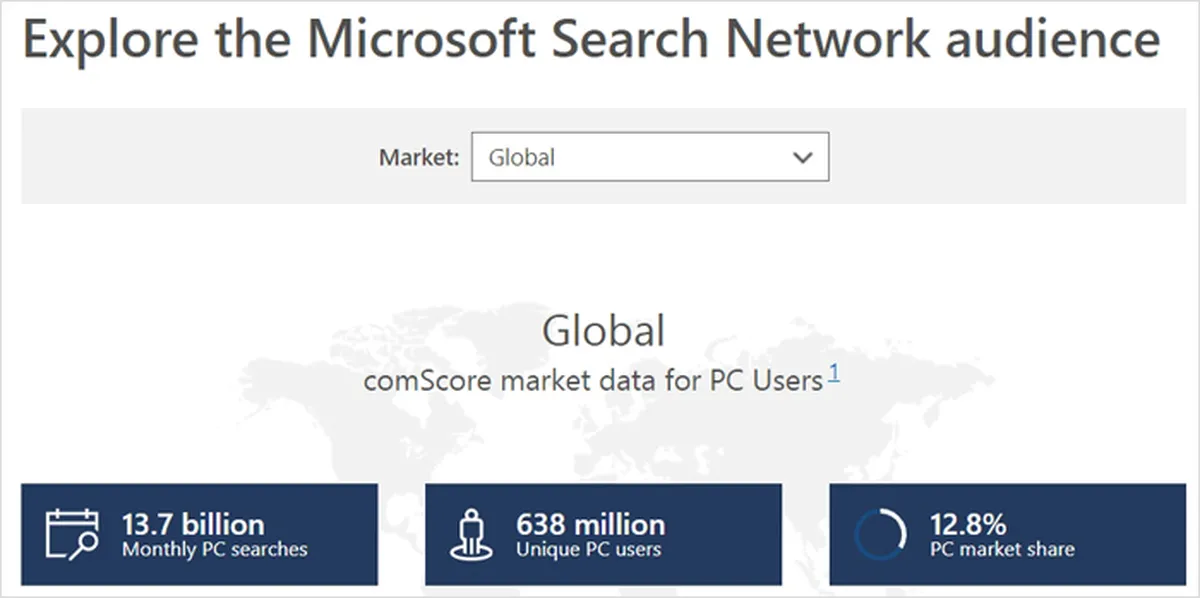
Task: Click the Market: field label
Action: (x=419, y=157)
